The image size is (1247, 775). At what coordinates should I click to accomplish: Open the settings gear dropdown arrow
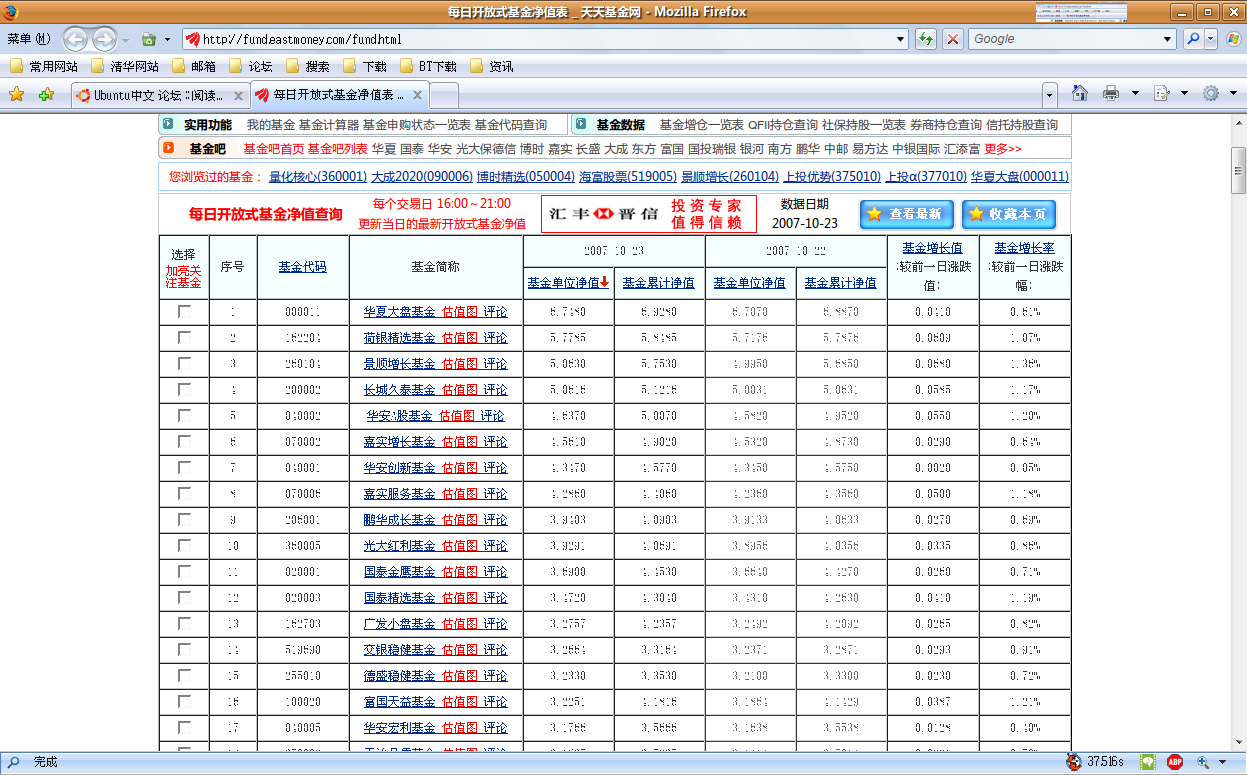(x=1234, y=94)
